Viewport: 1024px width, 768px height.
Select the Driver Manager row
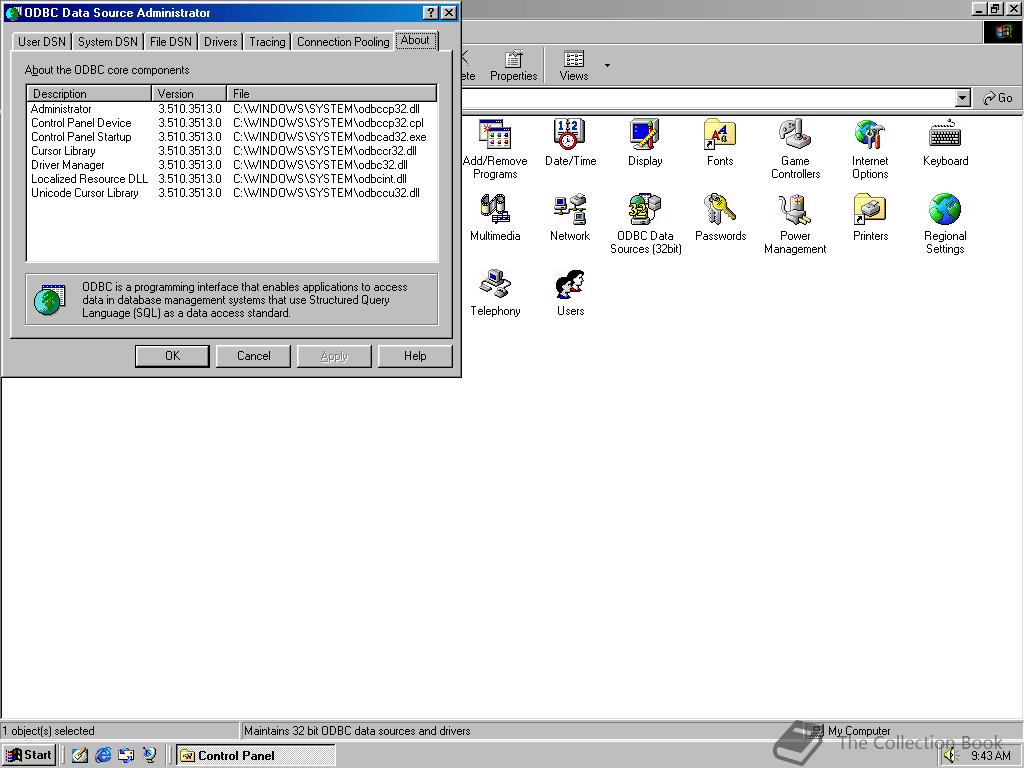pyautogui.click(x=232, y=165)
